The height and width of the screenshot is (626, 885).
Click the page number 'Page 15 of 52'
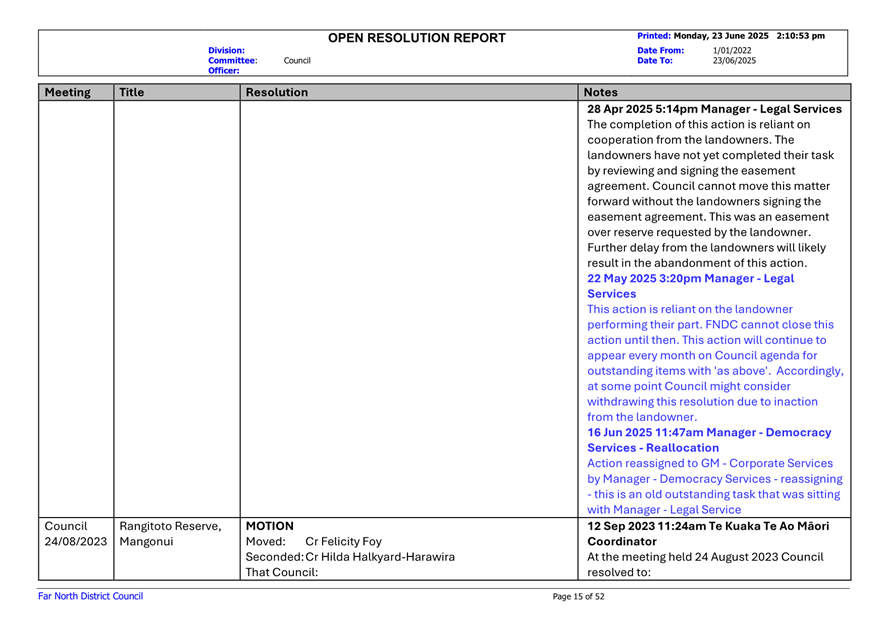point(578,597)
